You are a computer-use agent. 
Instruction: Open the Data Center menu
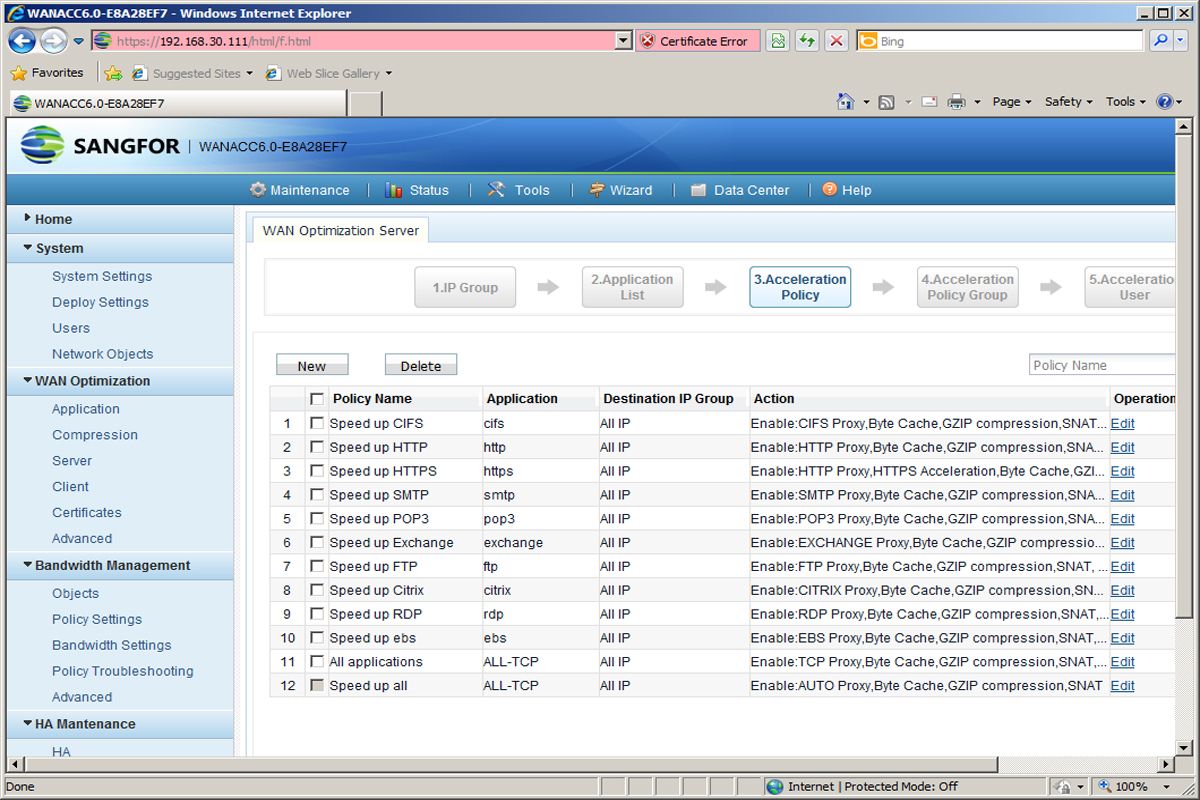[x=740, y=190]
